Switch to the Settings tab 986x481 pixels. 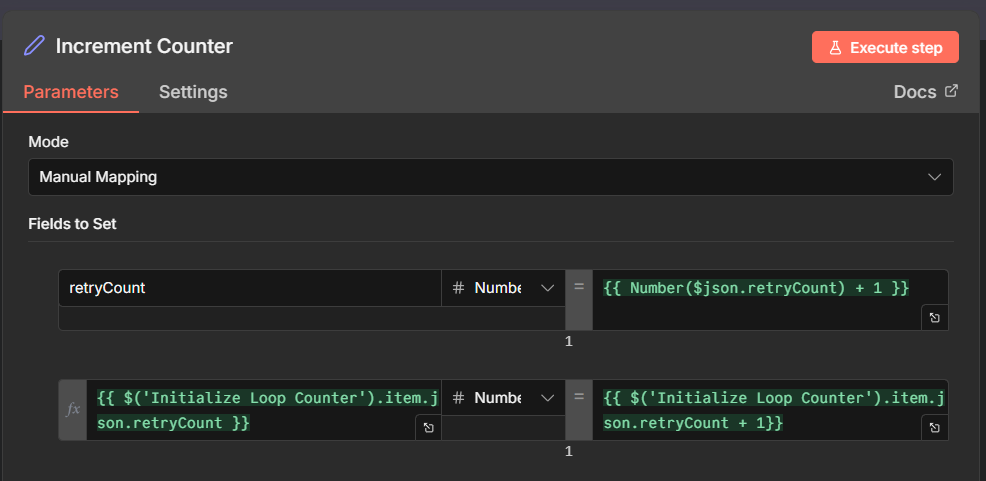193,92
